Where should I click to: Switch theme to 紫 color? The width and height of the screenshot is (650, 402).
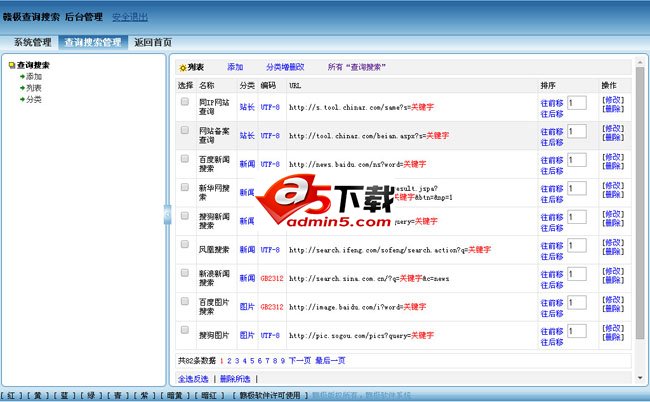pyautogui.click(x=144, y=395)
